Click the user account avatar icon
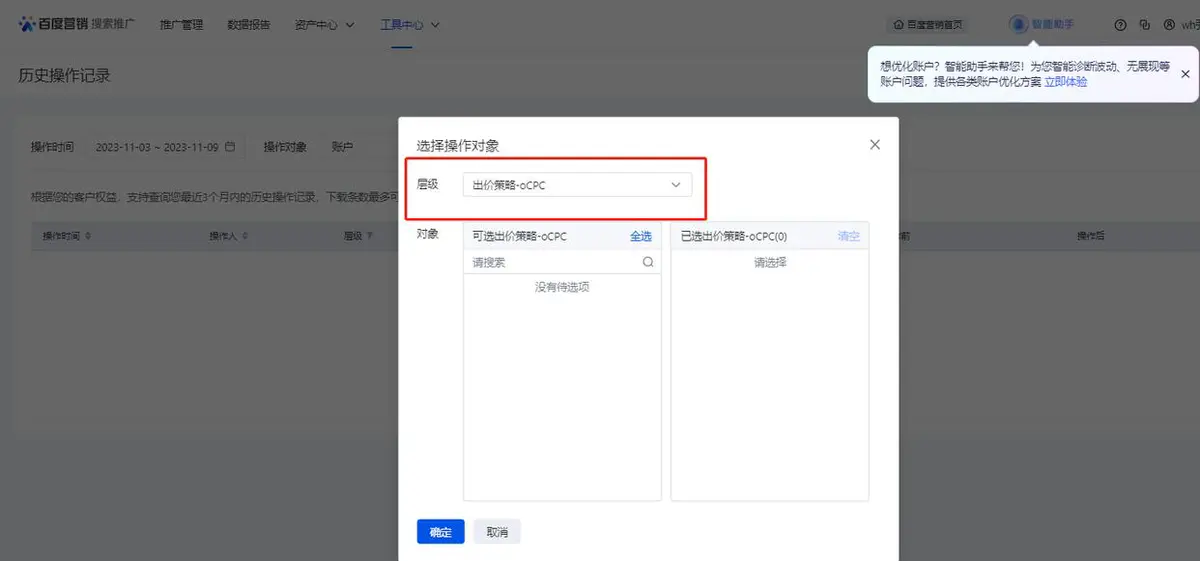The image size is (1200, 561). click(x=1169, y=25)
